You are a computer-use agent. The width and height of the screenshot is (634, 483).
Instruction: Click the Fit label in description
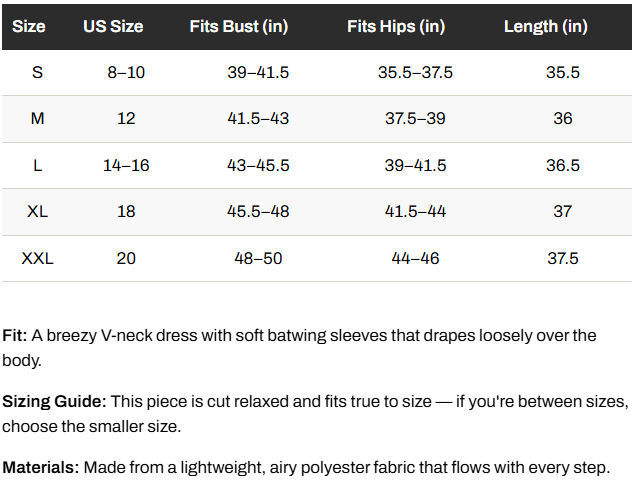(x=15, y=336)
